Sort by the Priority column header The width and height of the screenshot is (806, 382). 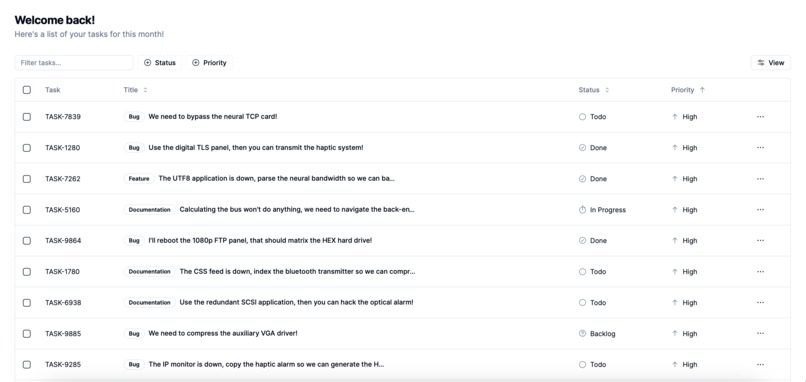(688, 90)
